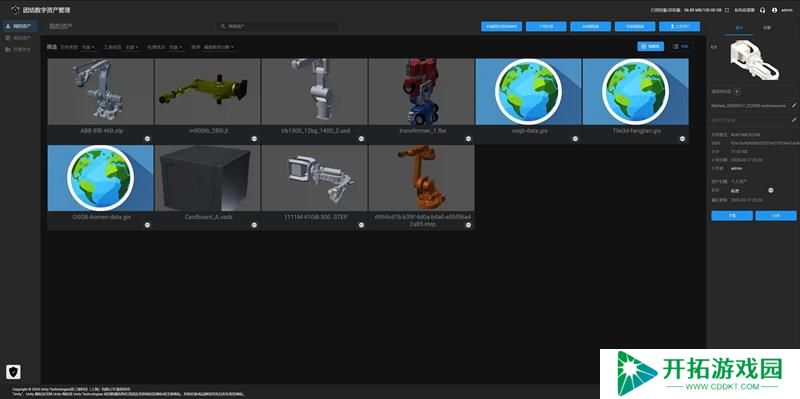The width and height of the screenshot is (800, 399).
Task: Click the left blue button in details panel
Action: (x=732, y=216)
